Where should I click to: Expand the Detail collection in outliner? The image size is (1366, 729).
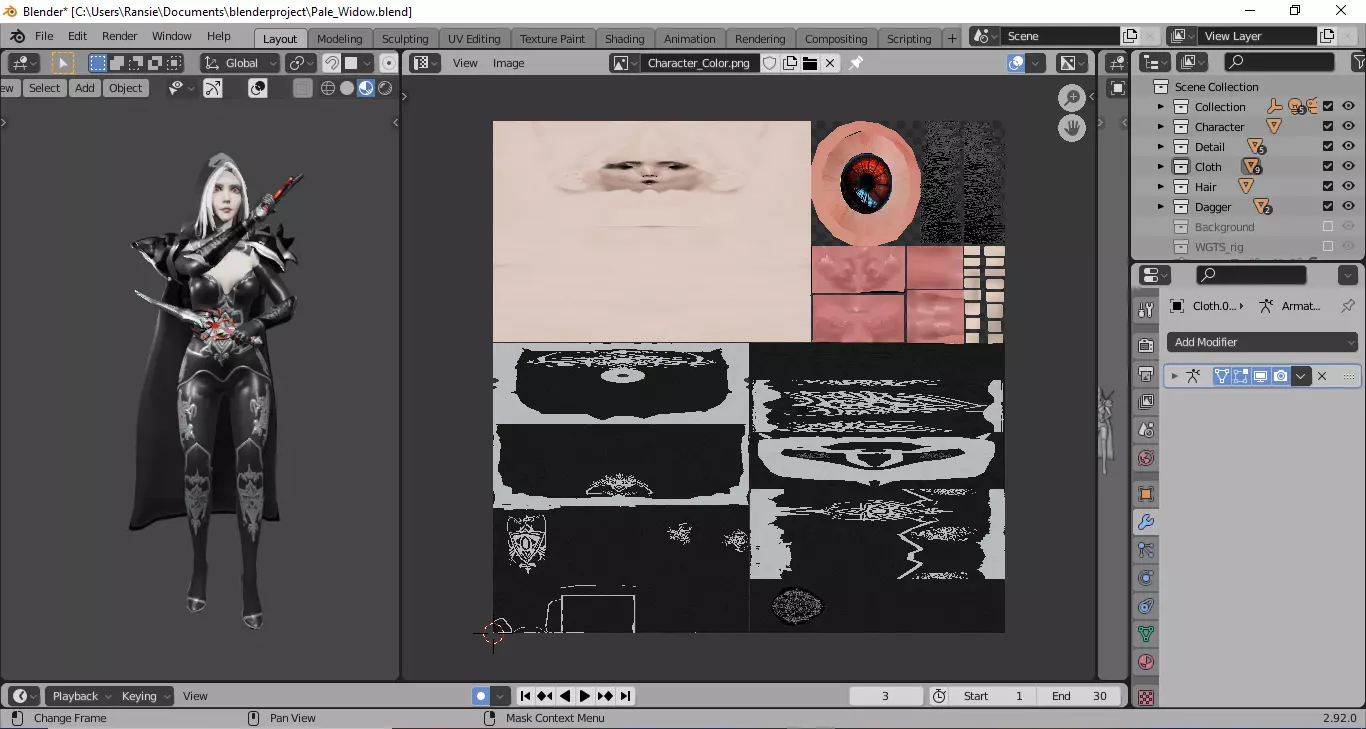click(1161, 147)
